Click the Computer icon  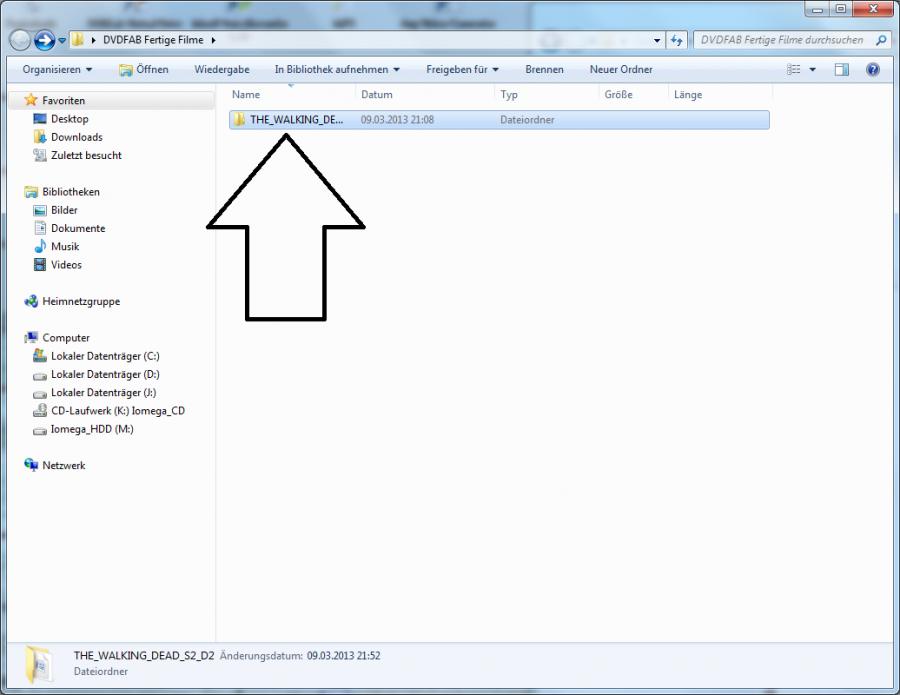point(31,337)
